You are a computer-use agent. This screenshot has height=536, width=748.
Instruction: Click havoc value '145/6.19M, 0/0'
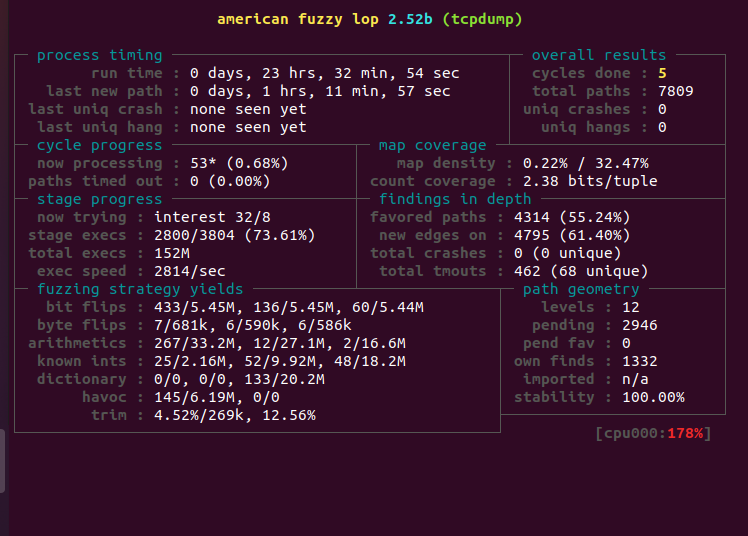pos(217,397)
